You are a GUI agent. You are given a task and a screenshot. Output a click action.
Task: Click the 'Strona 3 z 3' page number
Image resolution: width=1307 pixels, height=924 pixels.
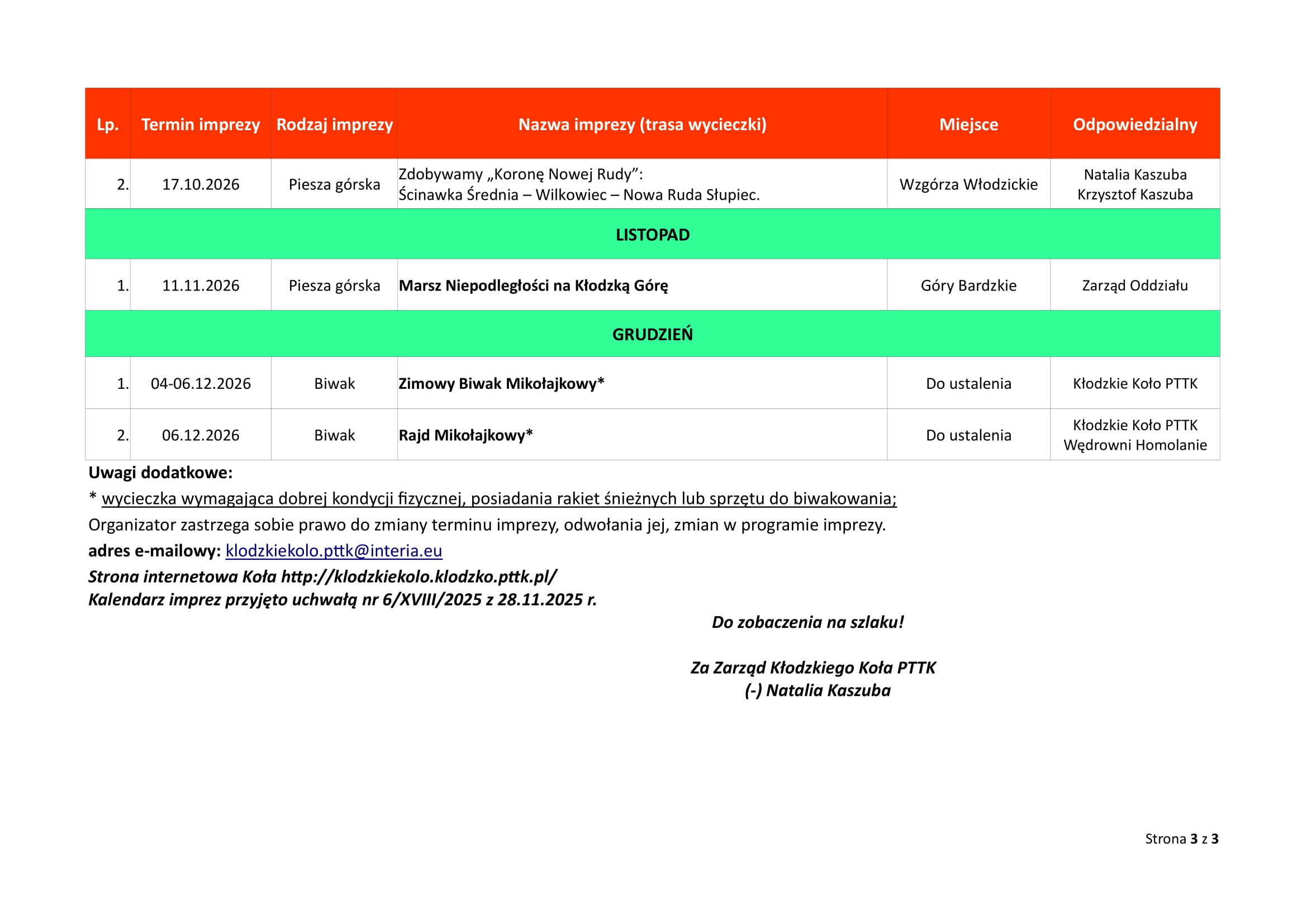(1181, 839)
